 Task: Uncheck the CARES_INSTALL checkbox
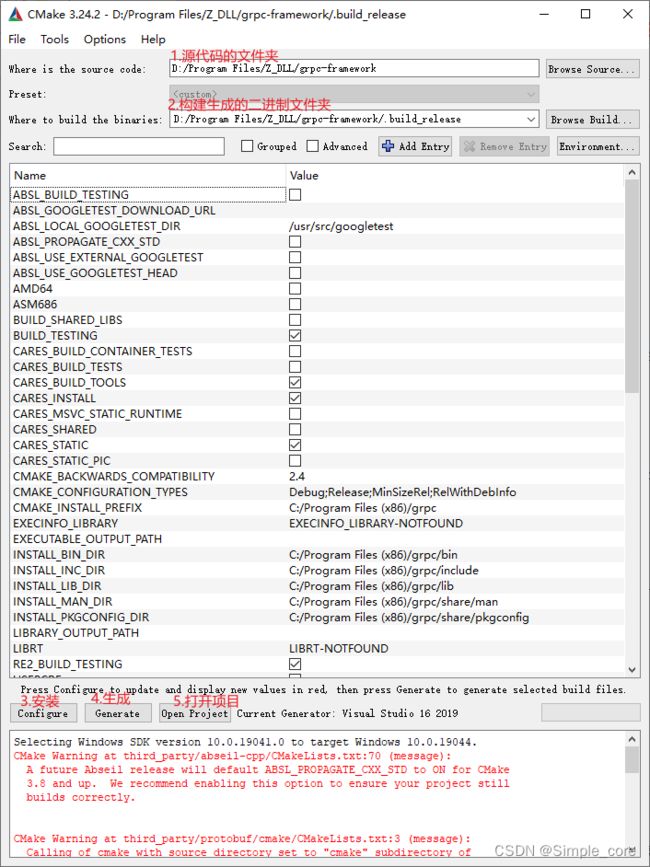click(295, 398)
